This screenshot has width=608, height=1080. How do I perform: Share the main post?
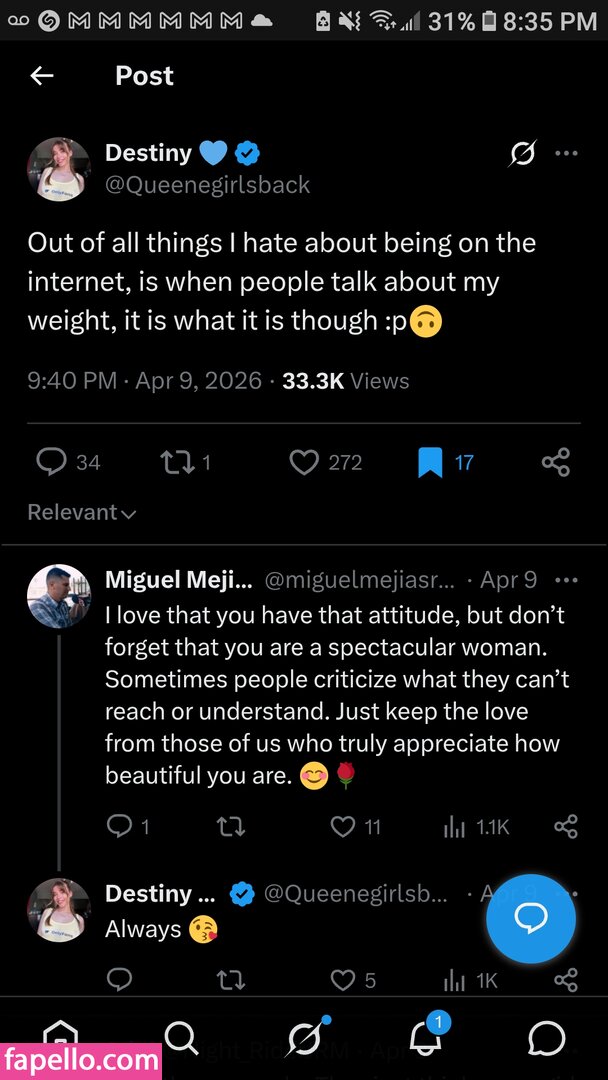coord(555,461)
